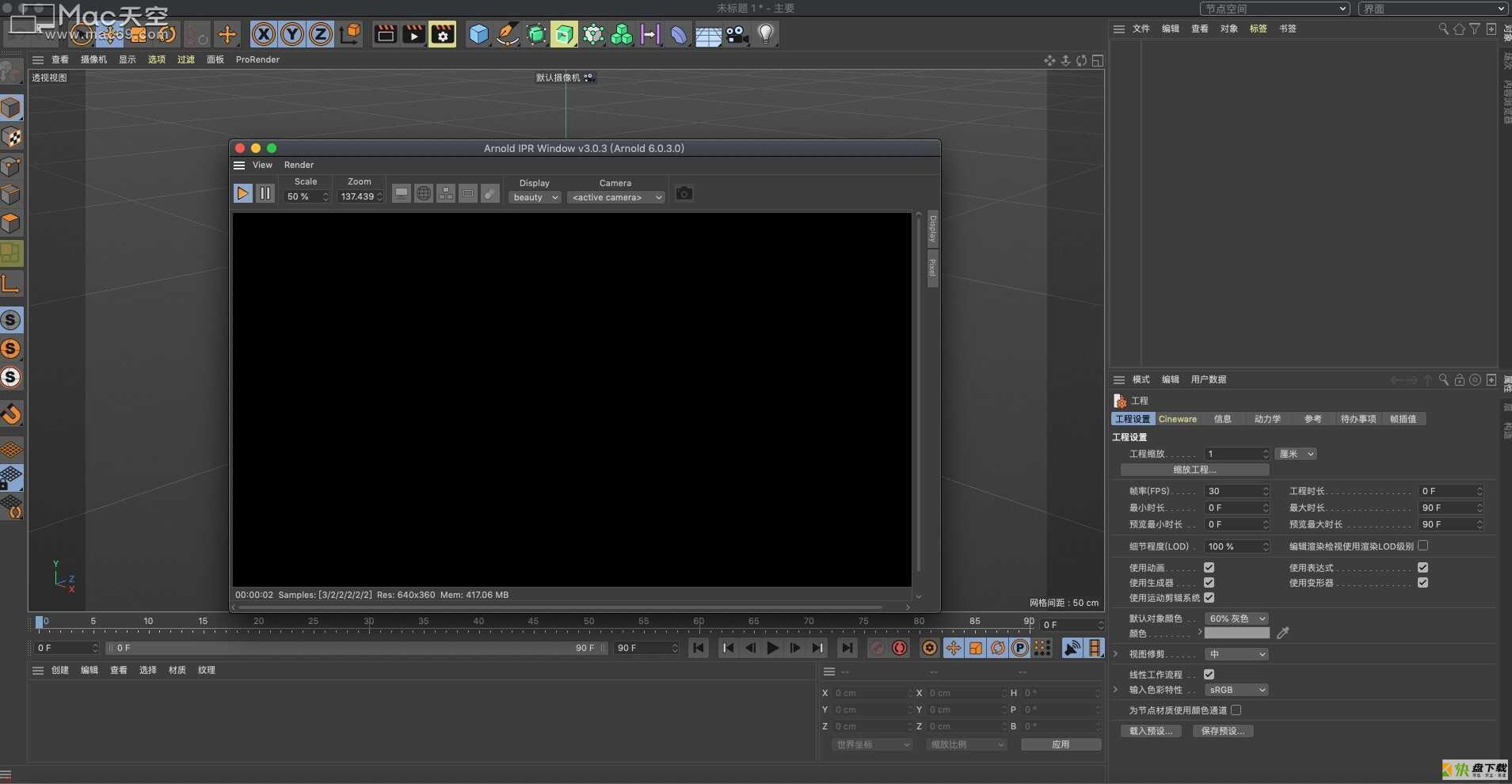Enable 为节点材质使用颜色通道 checkbox
Image resolution: width=1512 pixels, height=784 pixels.
[x=1236, y=710]
